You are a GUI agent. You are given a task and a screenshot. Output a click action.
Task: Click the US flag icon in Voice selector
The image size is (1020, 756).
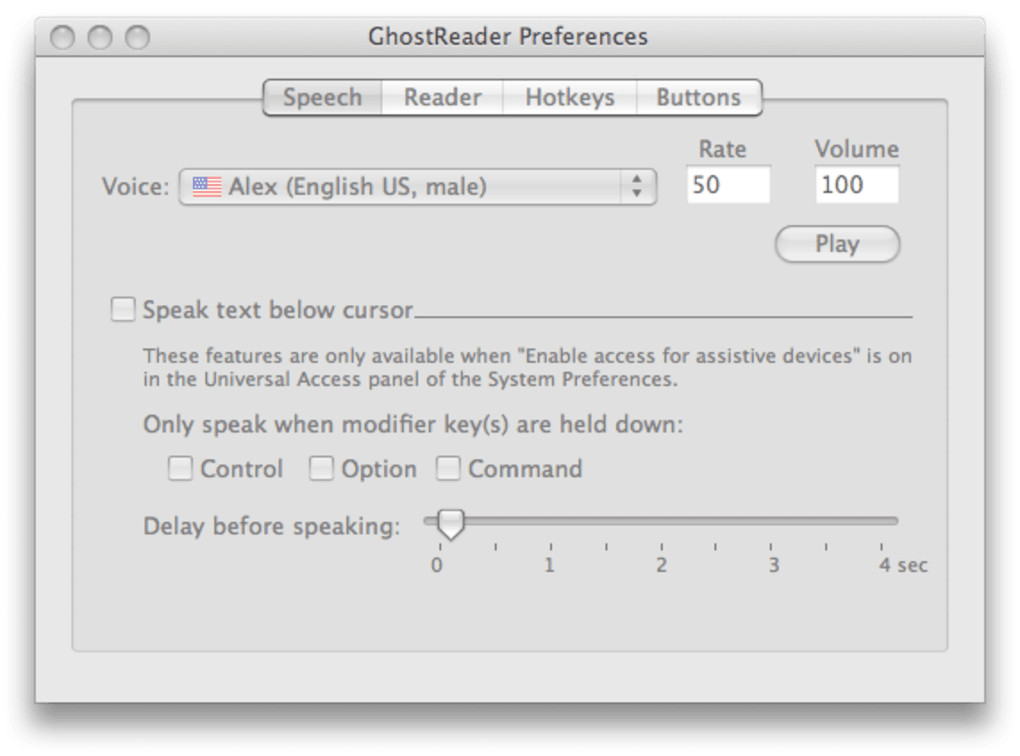[x=207, y=187]
